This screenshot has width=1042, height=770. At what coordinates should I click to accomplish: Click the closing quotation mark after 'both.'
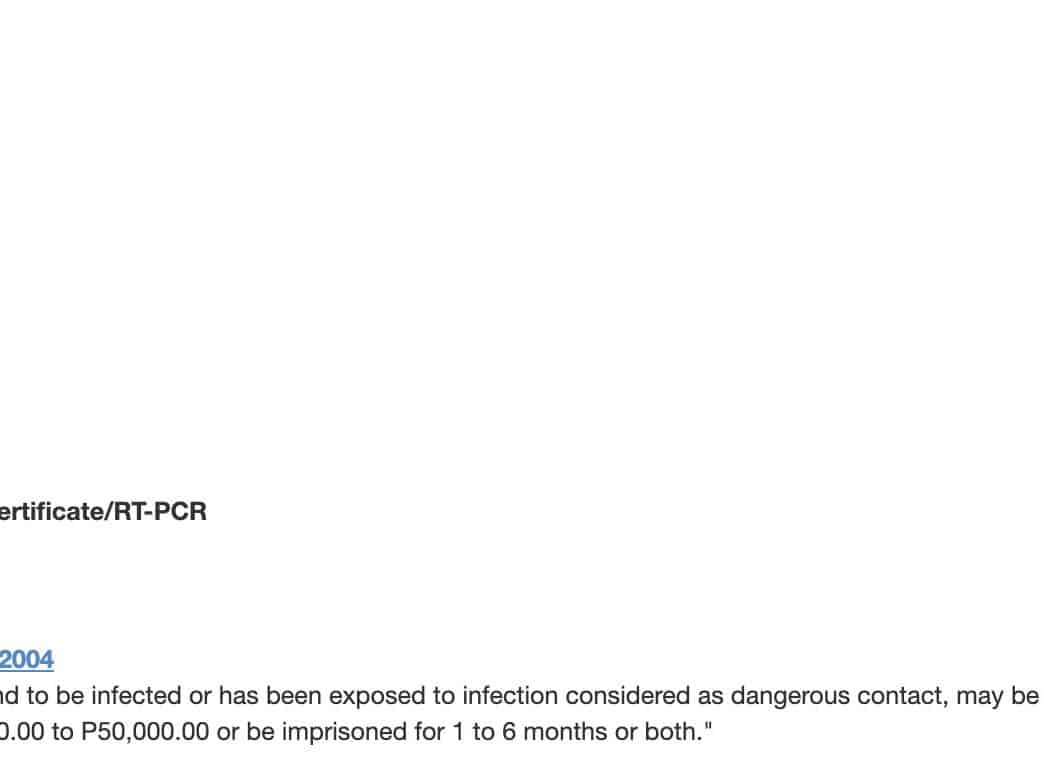click(x=709, y=728)
